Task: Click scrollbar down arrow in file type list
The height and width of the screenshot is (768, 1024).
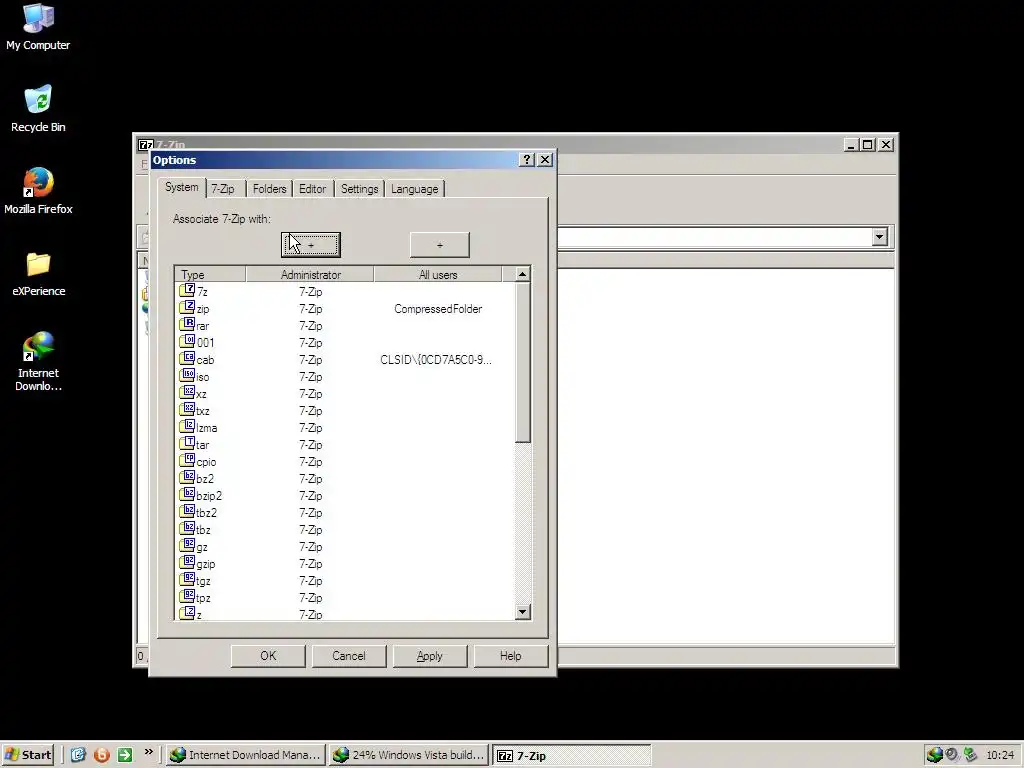Action: tap(522, 612)
